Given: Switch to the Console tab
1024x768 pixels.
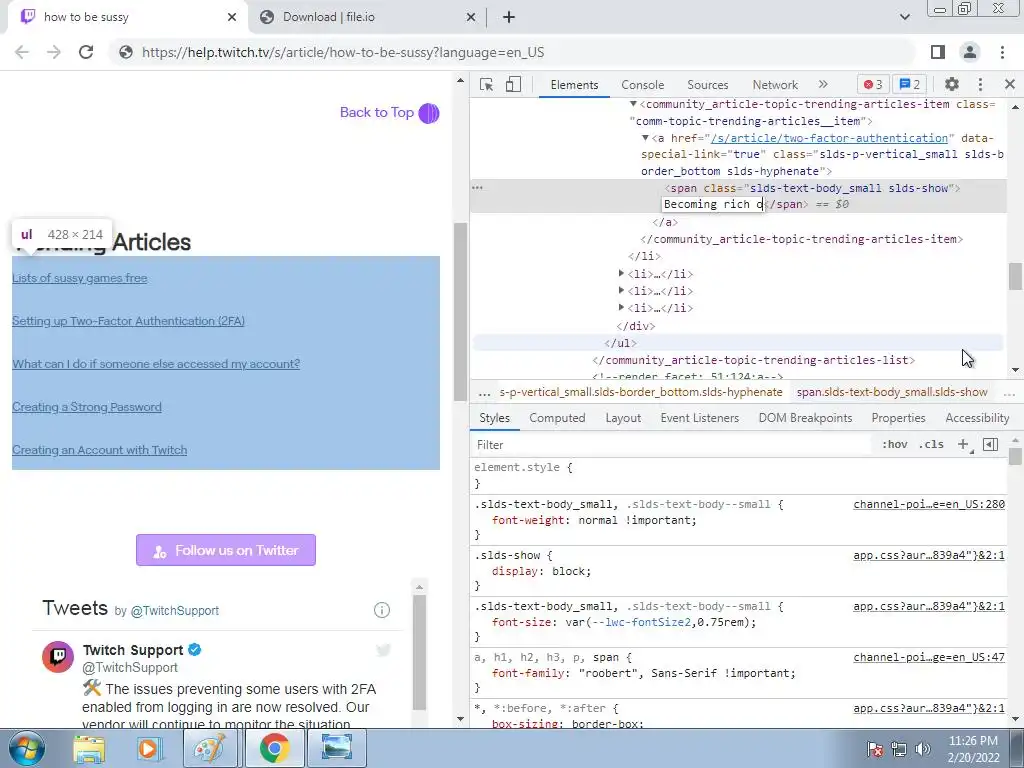Looking at the screenshot, I should coord(643,85).
